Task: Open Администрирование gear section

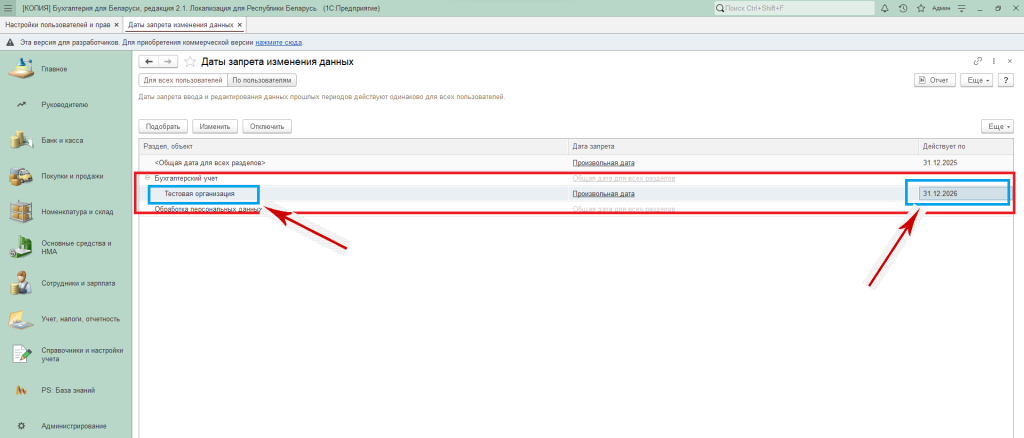Action: pos(74,426)
